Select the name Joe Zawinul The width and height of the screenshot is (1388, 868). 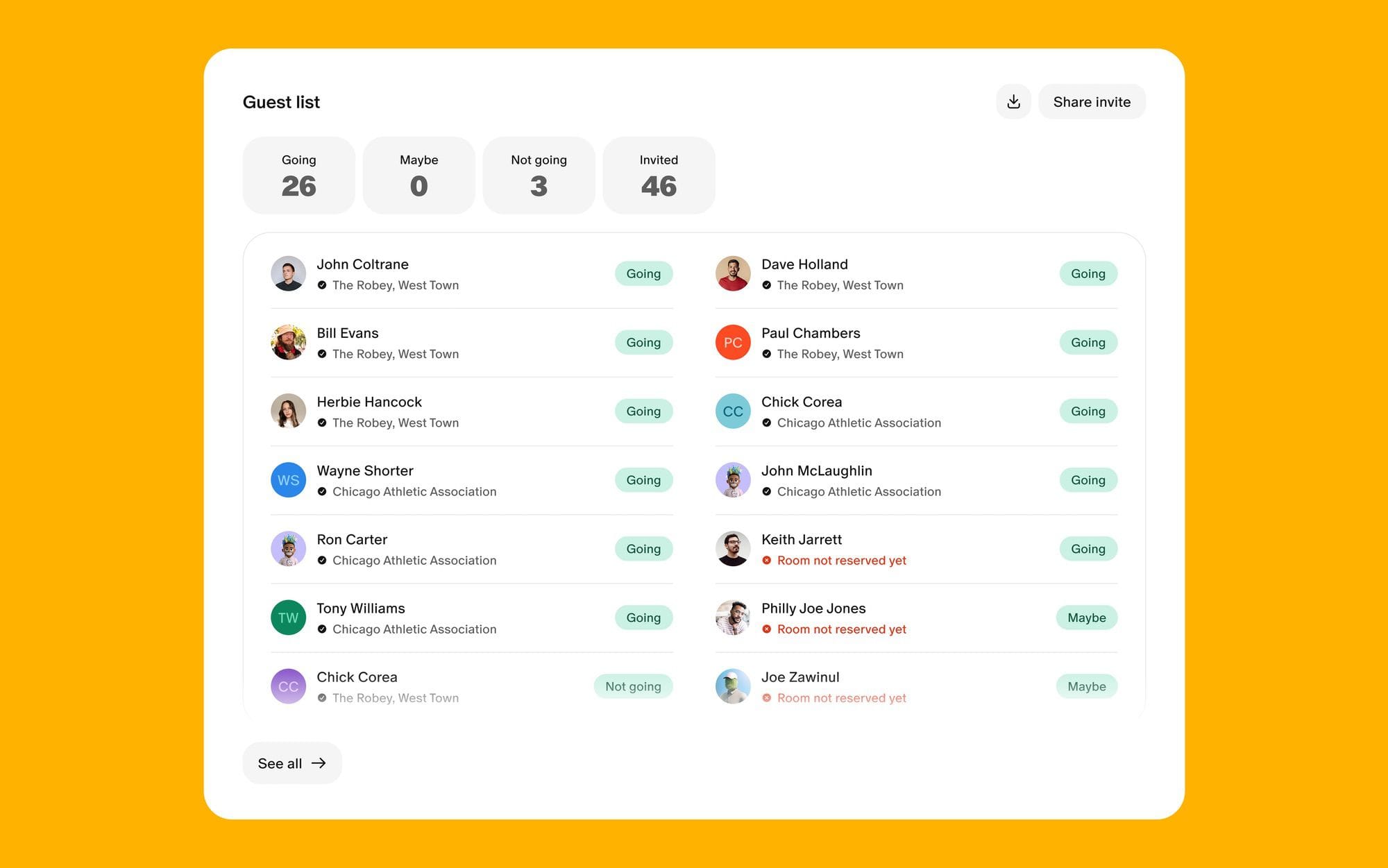(x=800, y=677)
